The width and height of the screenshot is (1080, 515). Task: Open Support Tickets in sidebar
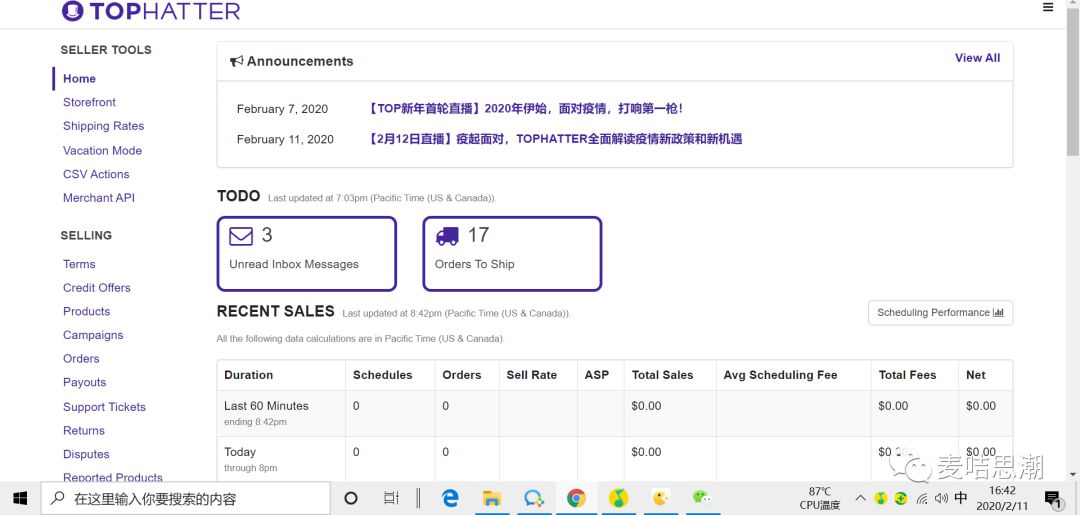pos(104,407)
